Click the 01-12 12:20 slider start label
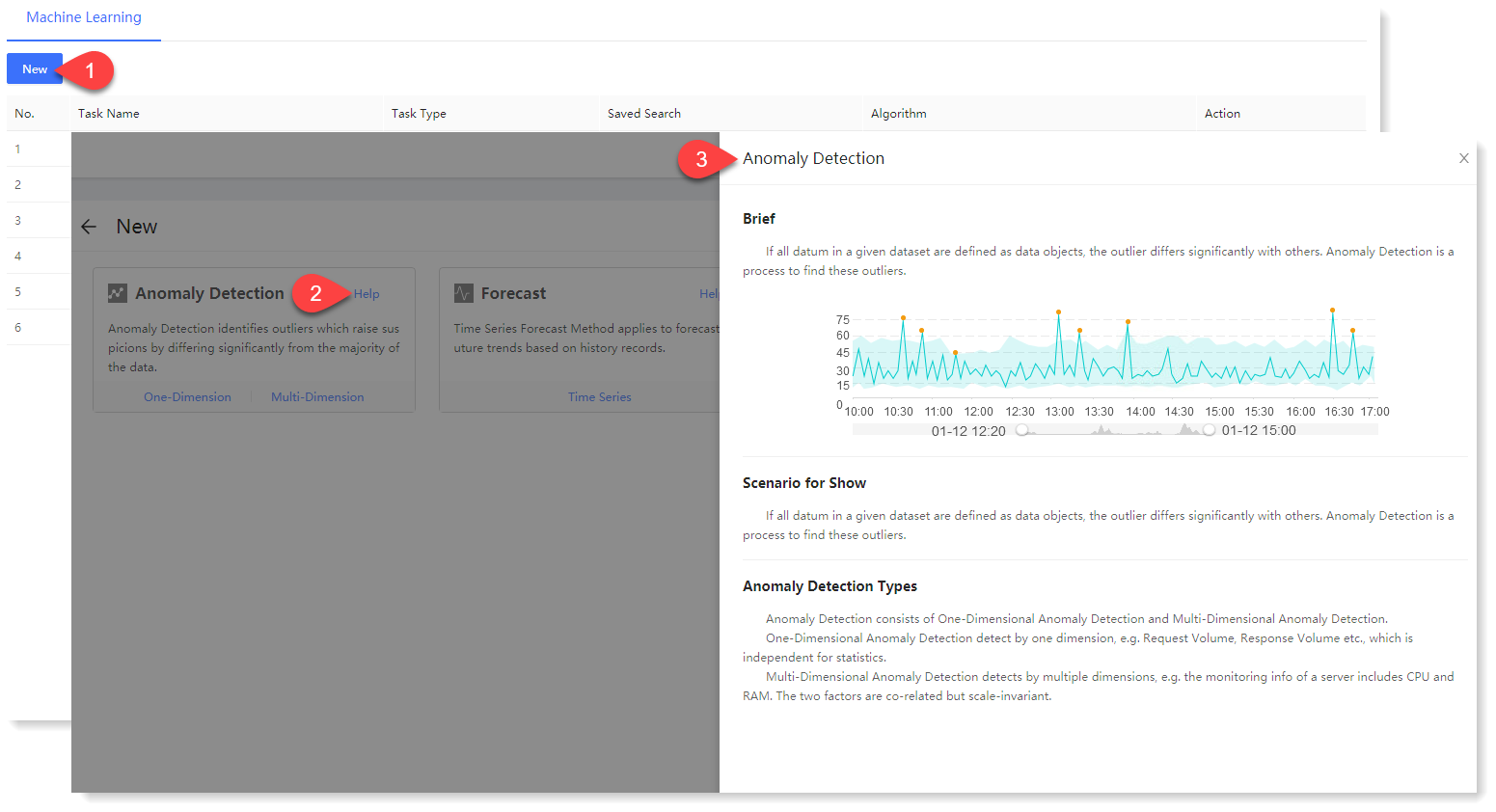The image size is (1496, 812). [968, 431]
